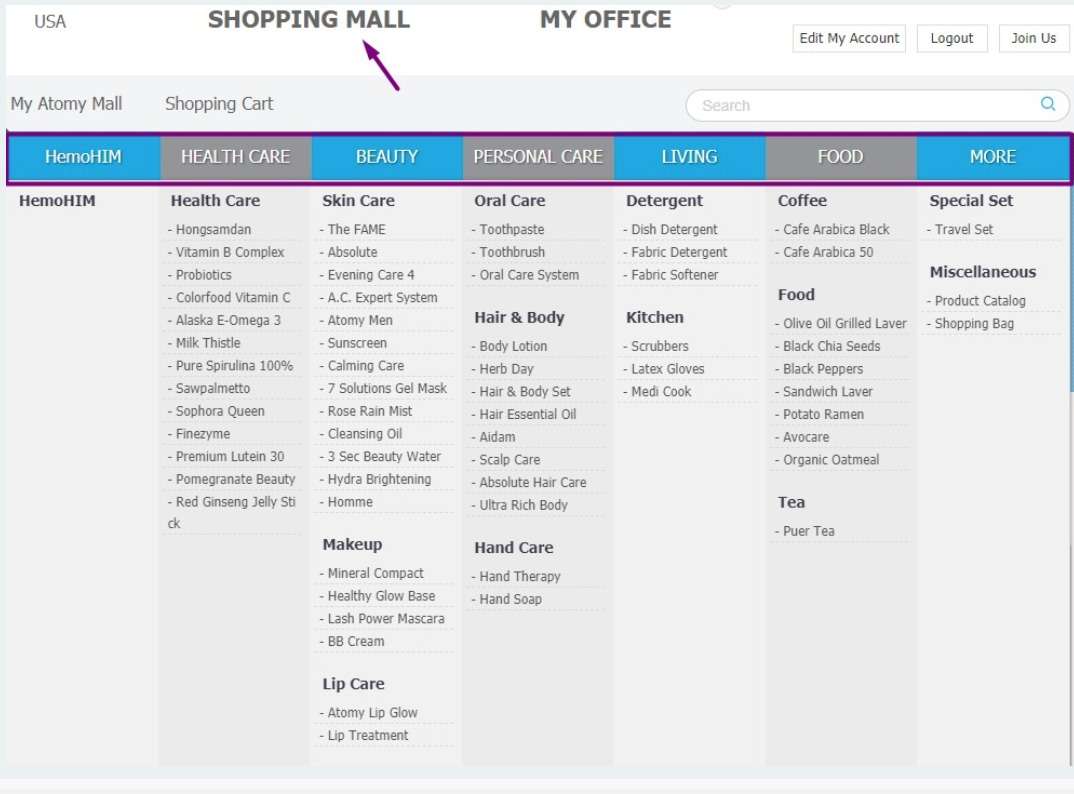Open the Milk Thistle link

pos(208,343)
